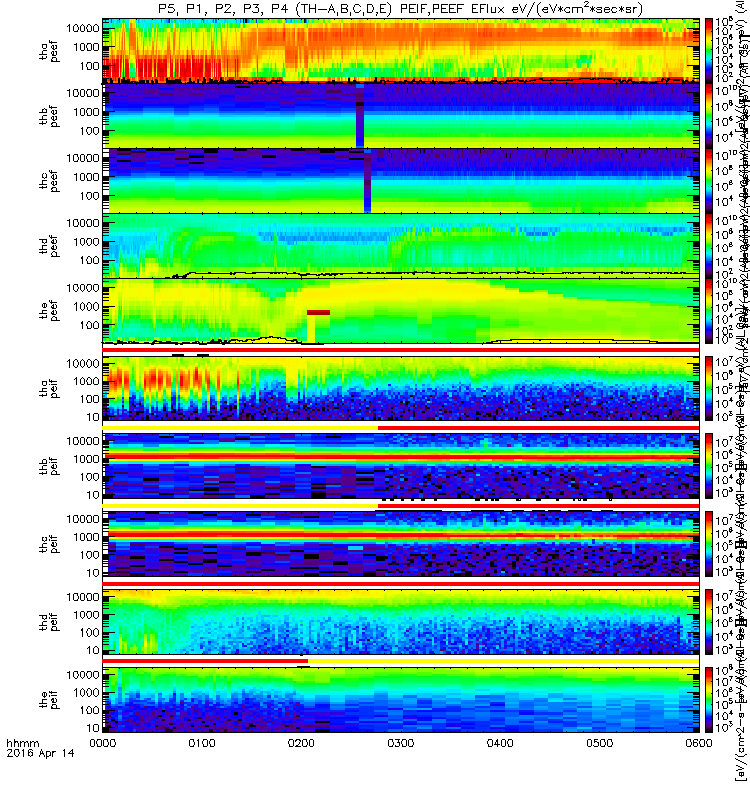Click the color bar beside the thb peif panel
This screenshot has width=750, height=800.
click(x=709, y=466)
